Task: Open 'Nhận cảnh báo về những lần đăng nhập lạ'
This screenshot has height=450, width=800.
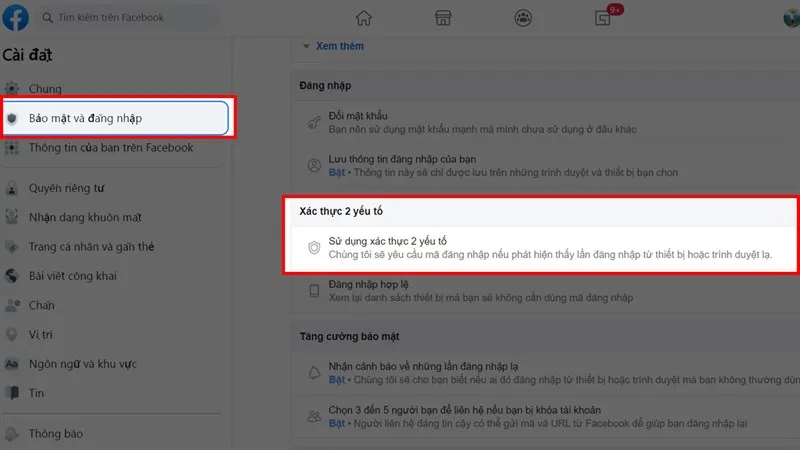Action: pos(546,373)
